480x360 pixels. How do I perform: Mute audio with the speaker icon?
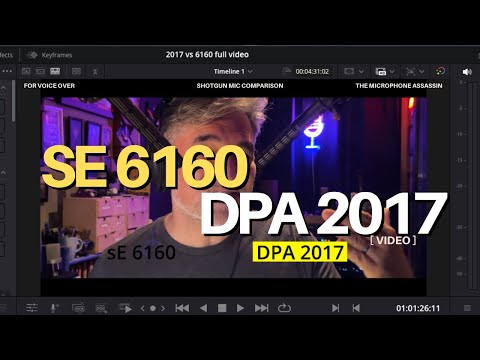(467, 72)
